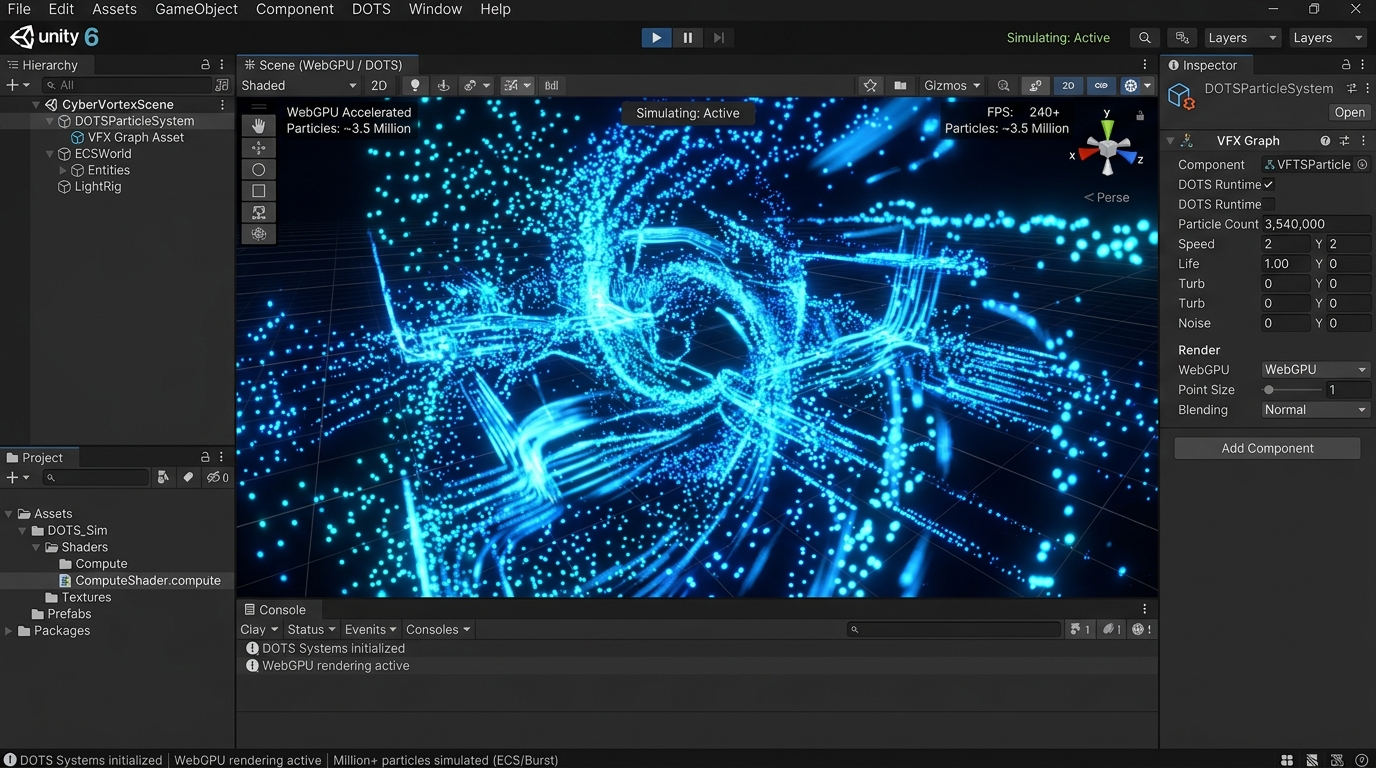Image resolution: width=1376 pixels, height=768 pixels.
Task: Open the WebGPU render dropdown
Action: [x=1315, y=370]
